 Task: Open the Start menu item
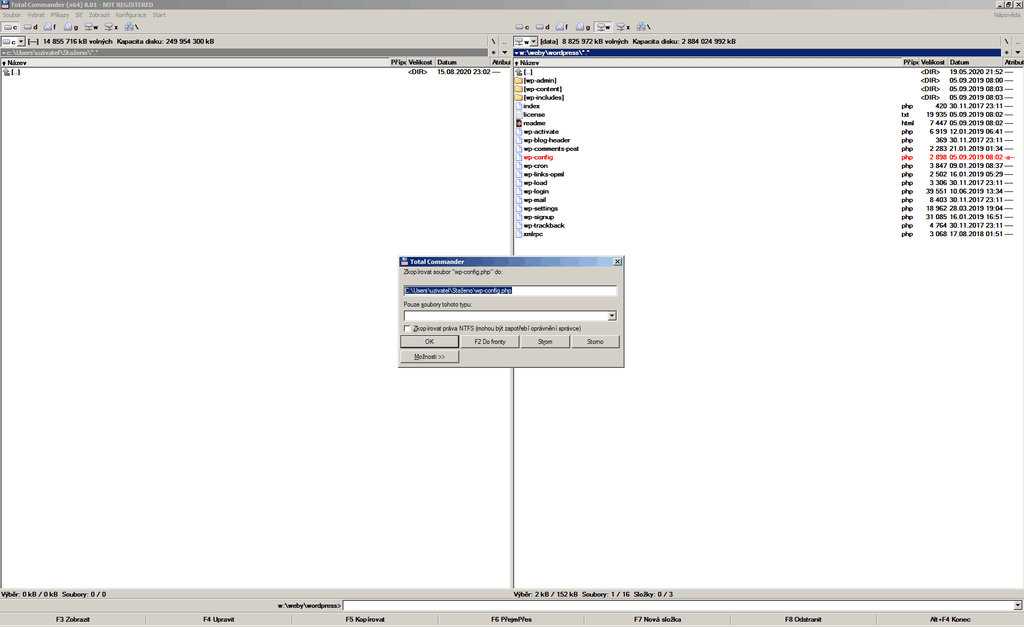click(159, 14)
